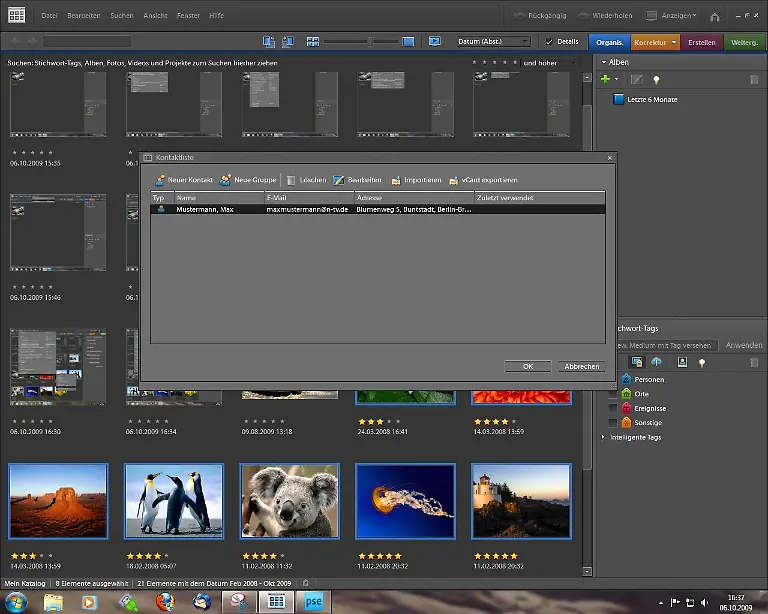Screen dimensions: 768x614
Task: Click the Neuer Kontakt icon in the dialog
Action: [x=160, y=180]
